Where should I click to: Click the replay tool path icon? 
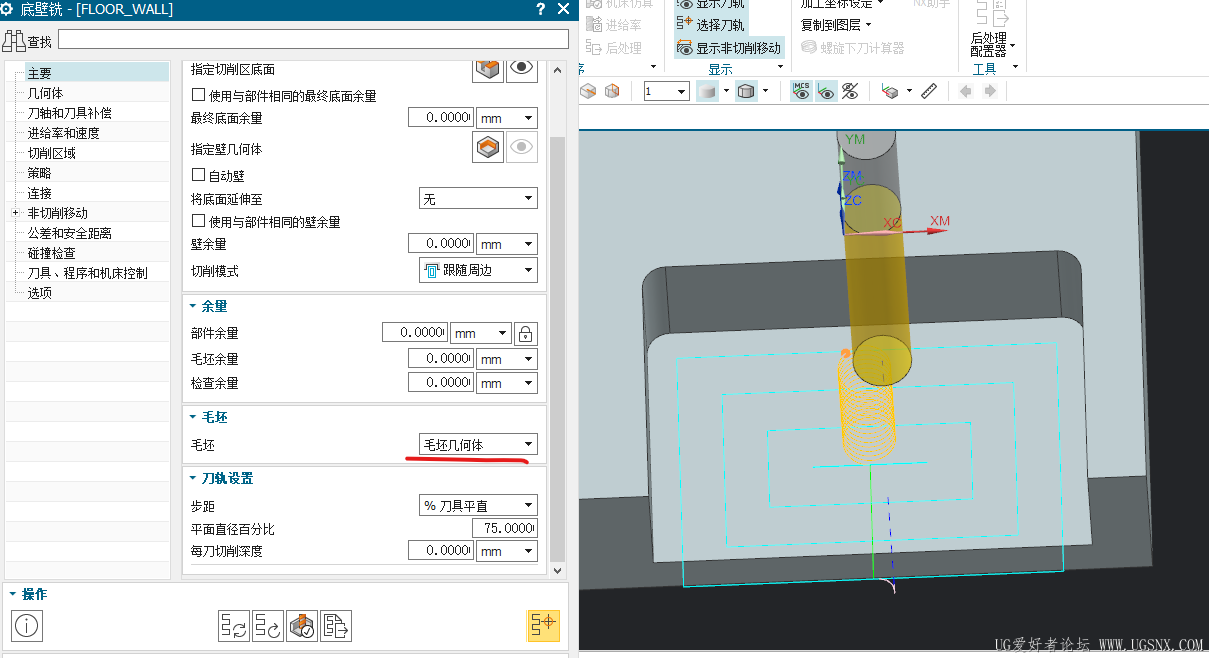268,626
